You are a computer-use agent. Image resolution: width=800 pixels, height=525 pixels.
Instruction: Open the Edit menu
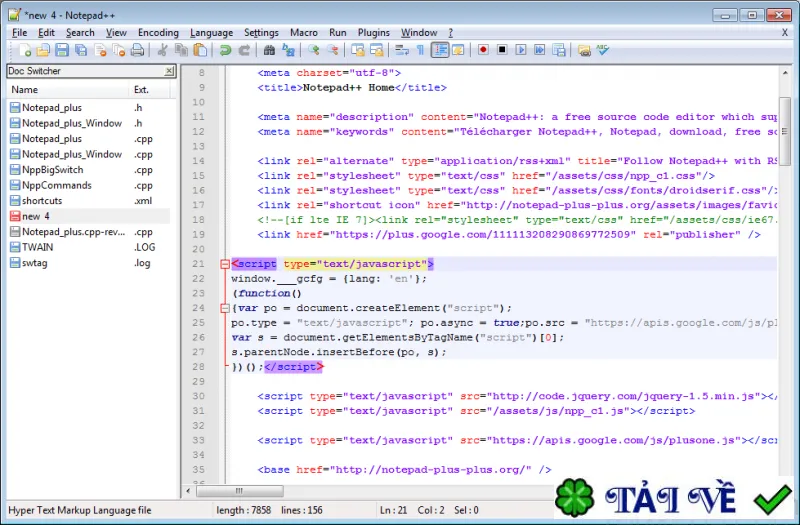[46, 33]
